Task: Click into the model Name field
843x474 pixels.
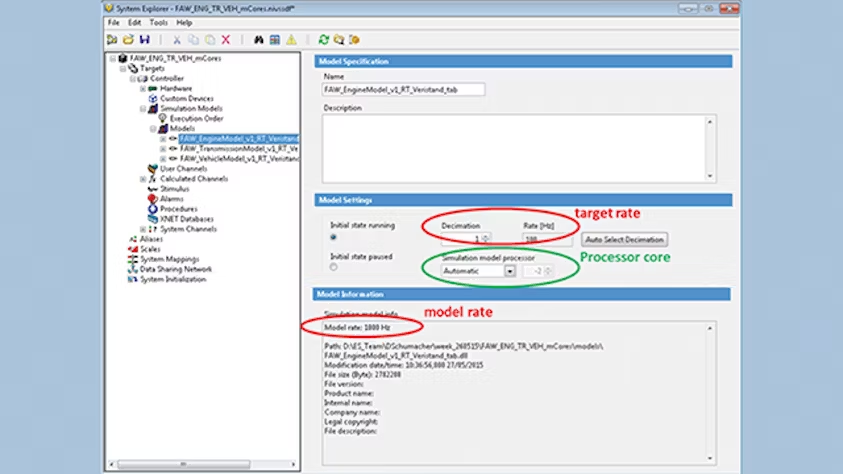Action: click(404, 90)
